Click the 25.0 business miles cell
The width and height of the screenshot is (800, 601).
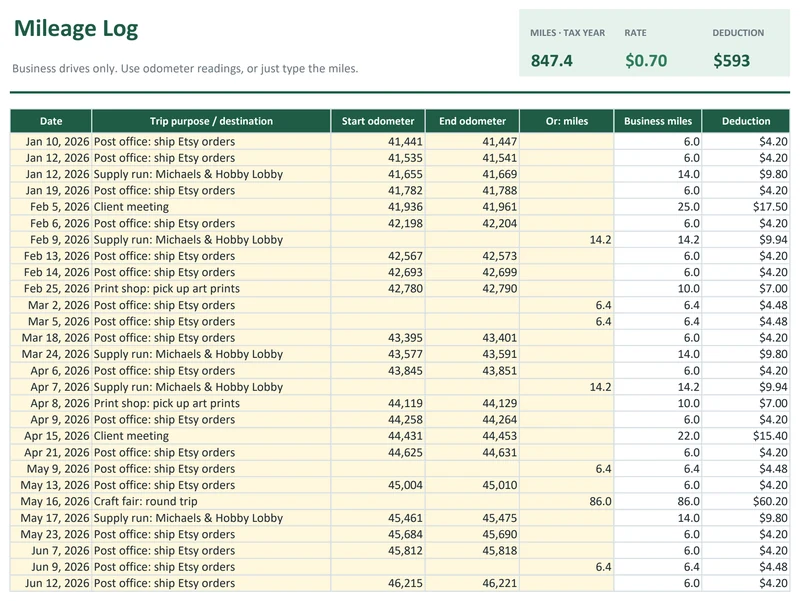click(658, 207)
